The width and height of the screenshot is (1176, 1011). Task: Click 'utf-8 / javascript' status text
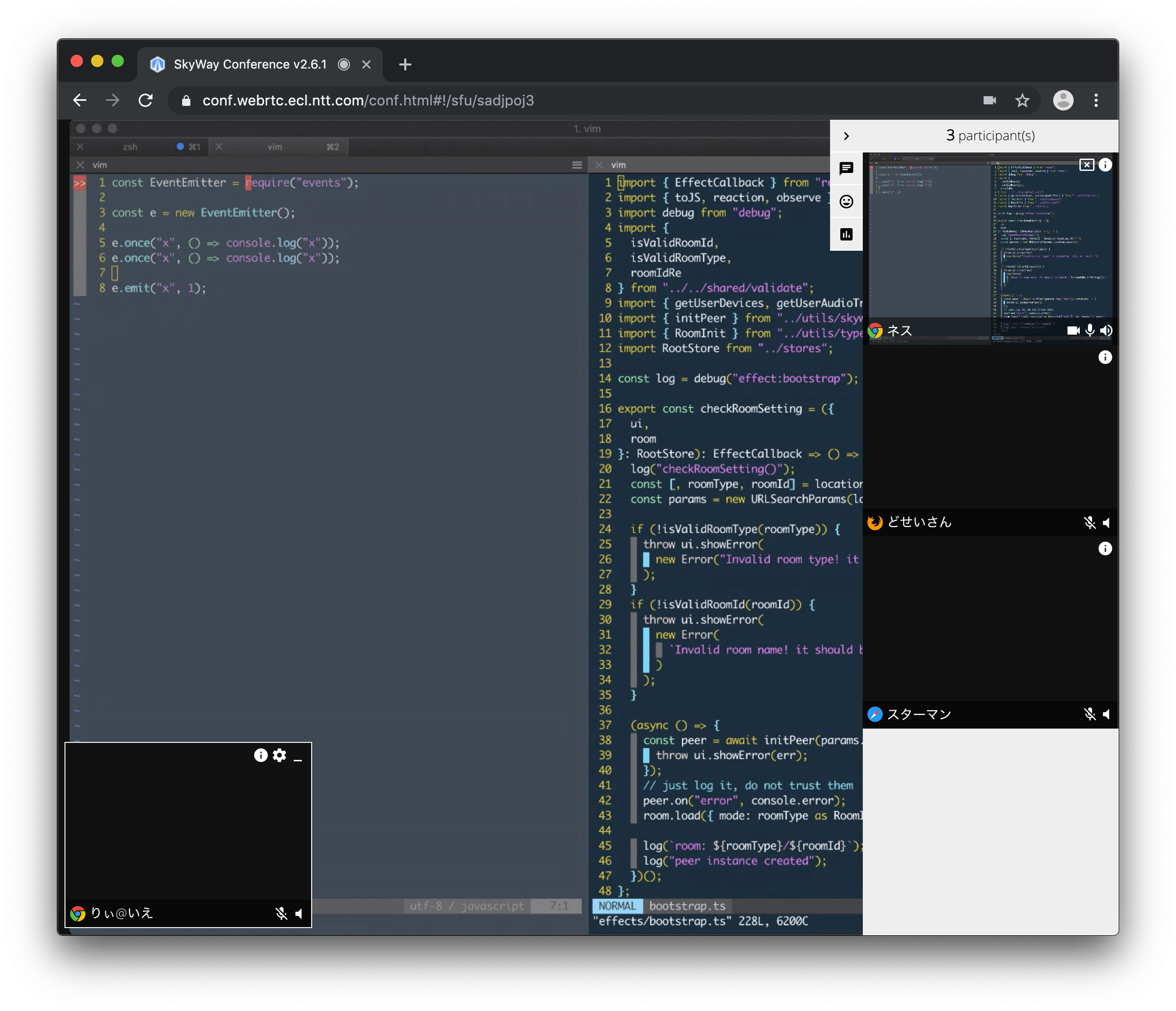point(467,906)
